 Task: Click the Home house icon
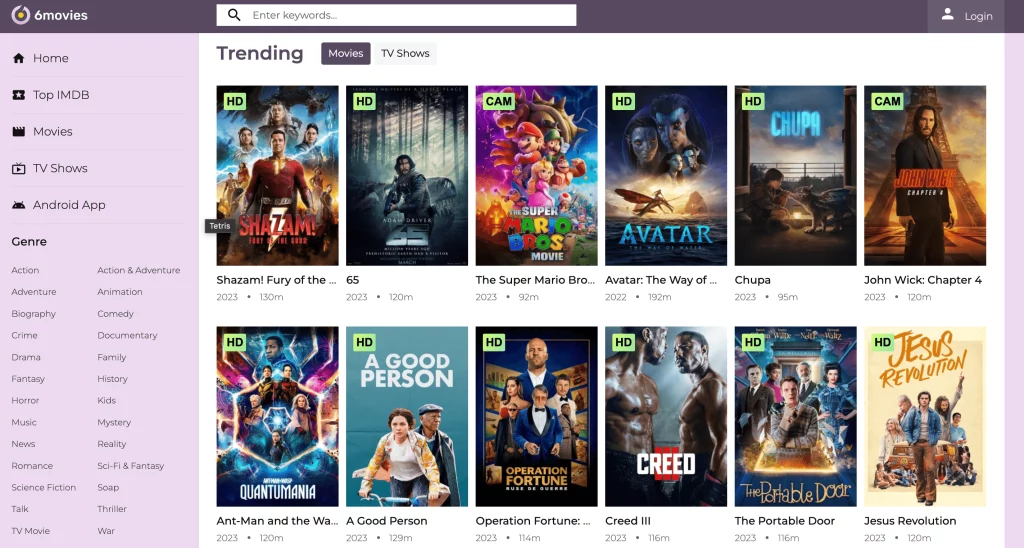(x=18, y=58)
